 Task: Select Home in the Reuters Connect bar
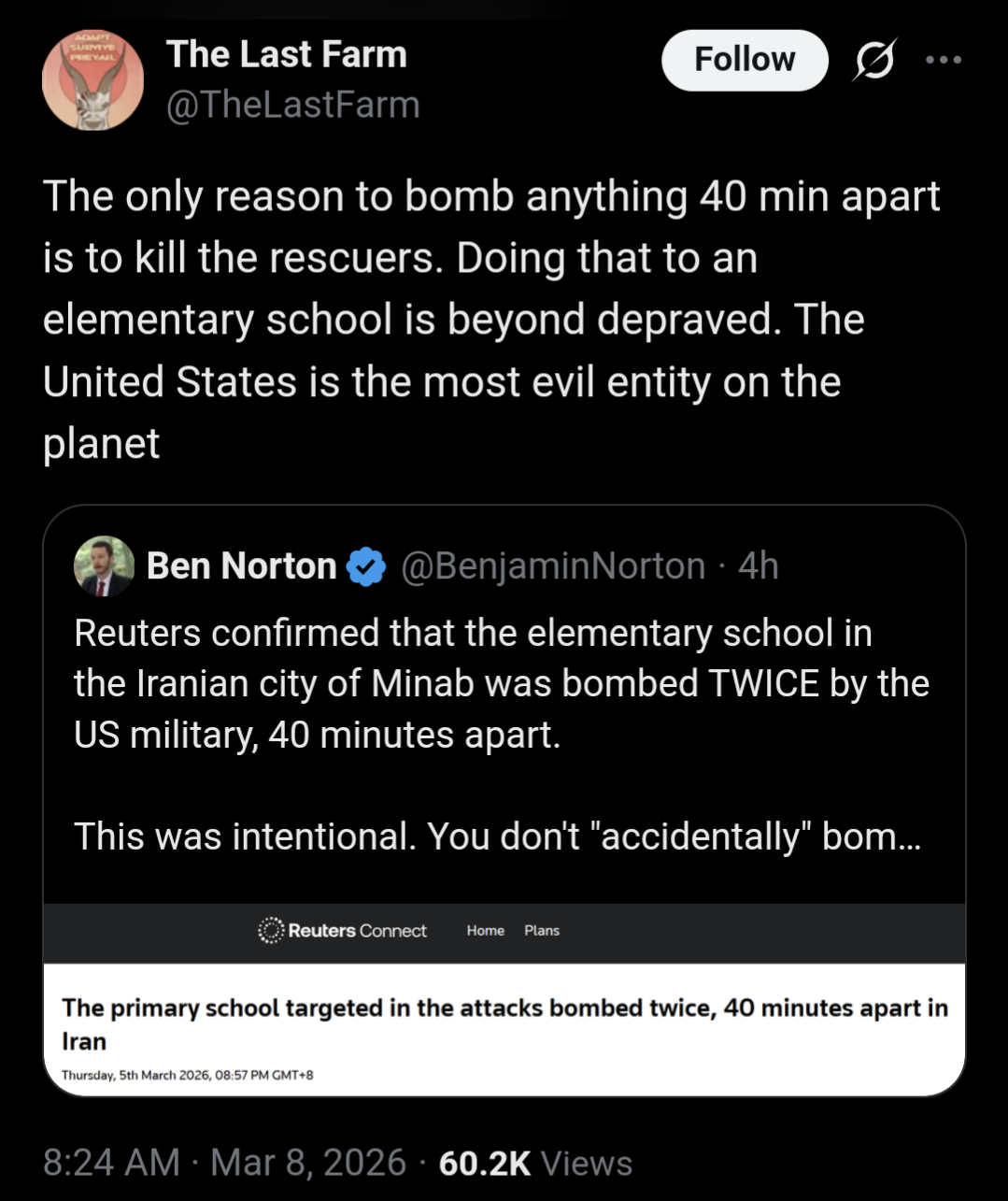[x=485, y=931]
